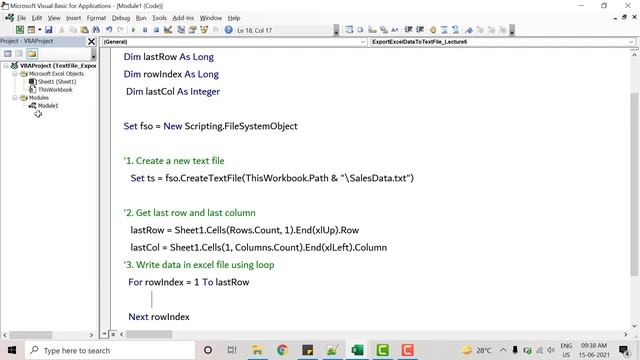Viewport: 640px width, 360px height.
Task: Click the Paste clipboard icon
Action: (84, 30)
